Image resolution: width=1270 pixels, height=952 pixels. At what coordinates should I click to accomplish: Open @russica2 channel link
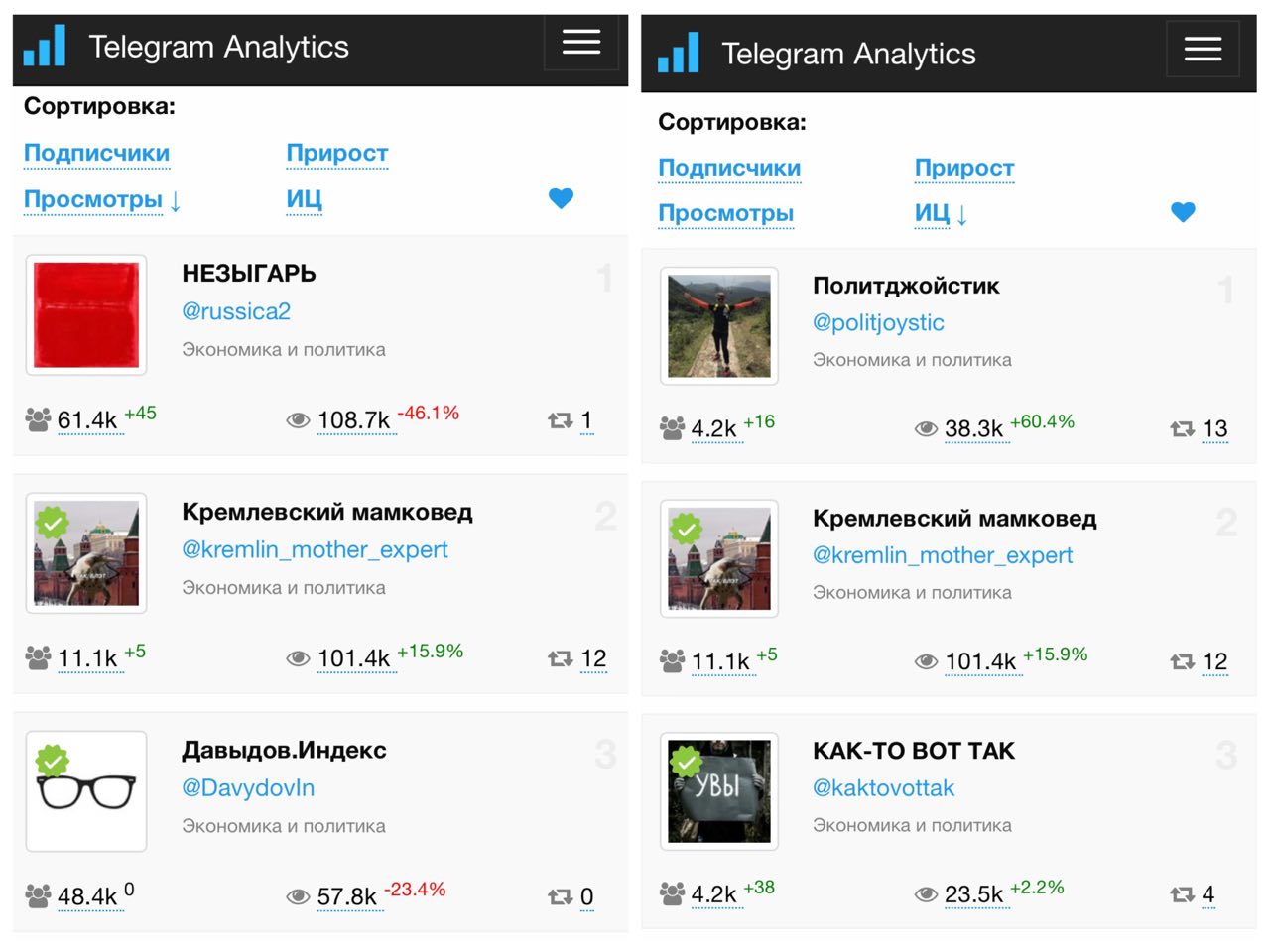236,311
